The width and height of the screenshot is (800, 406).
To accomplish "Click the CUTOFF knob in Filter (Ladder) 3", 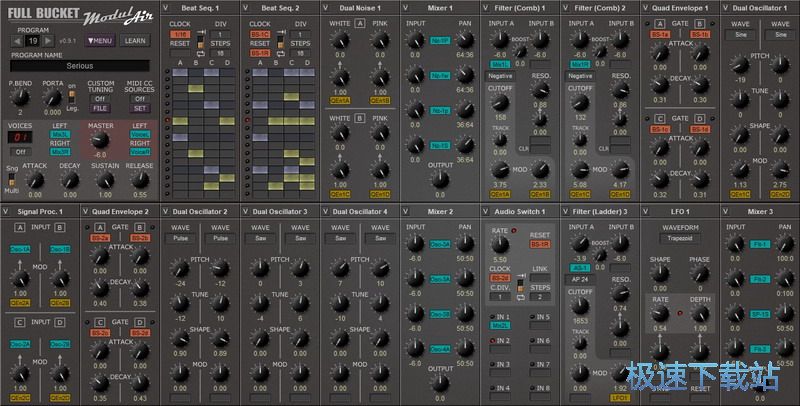I will pos(580,306).
